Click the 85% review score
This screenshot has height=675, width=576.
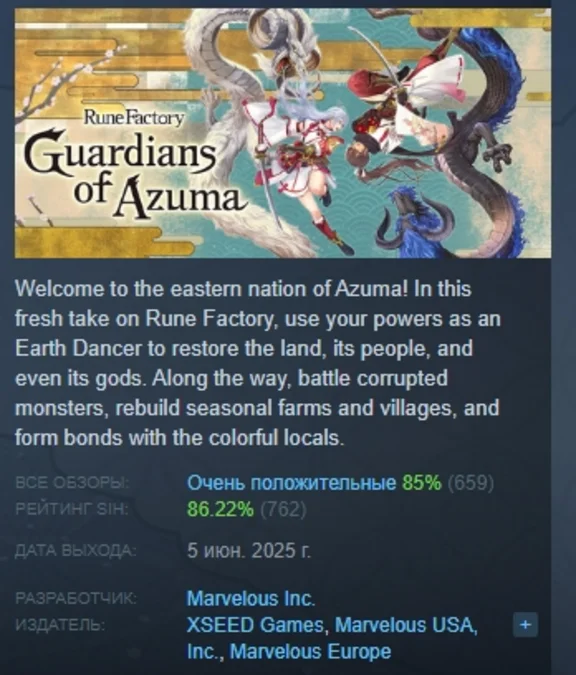point(422,483)
